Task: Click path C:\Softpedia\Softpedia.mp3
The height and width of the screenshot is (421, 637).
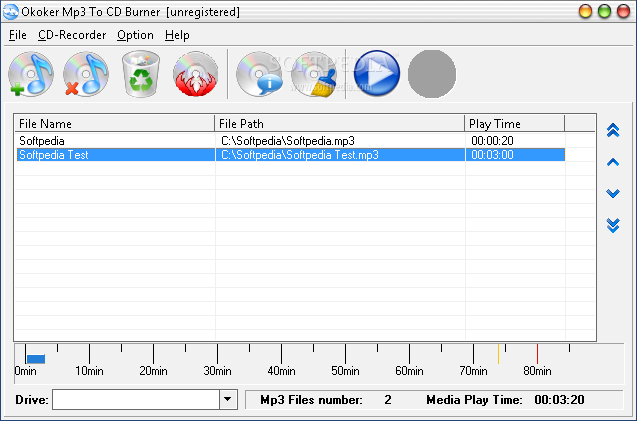Action: click(x=288, y=141)
